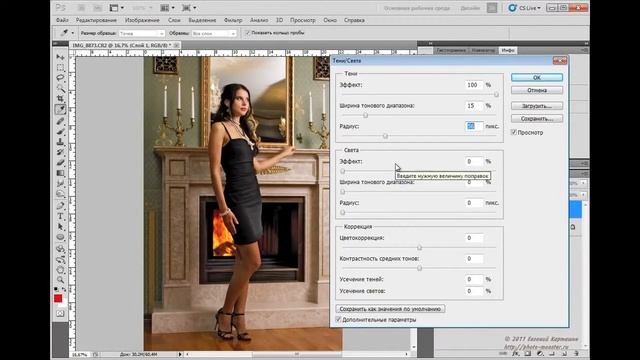Open the Слои menu
The image size is (640, 360).
(x=174, y=20)
